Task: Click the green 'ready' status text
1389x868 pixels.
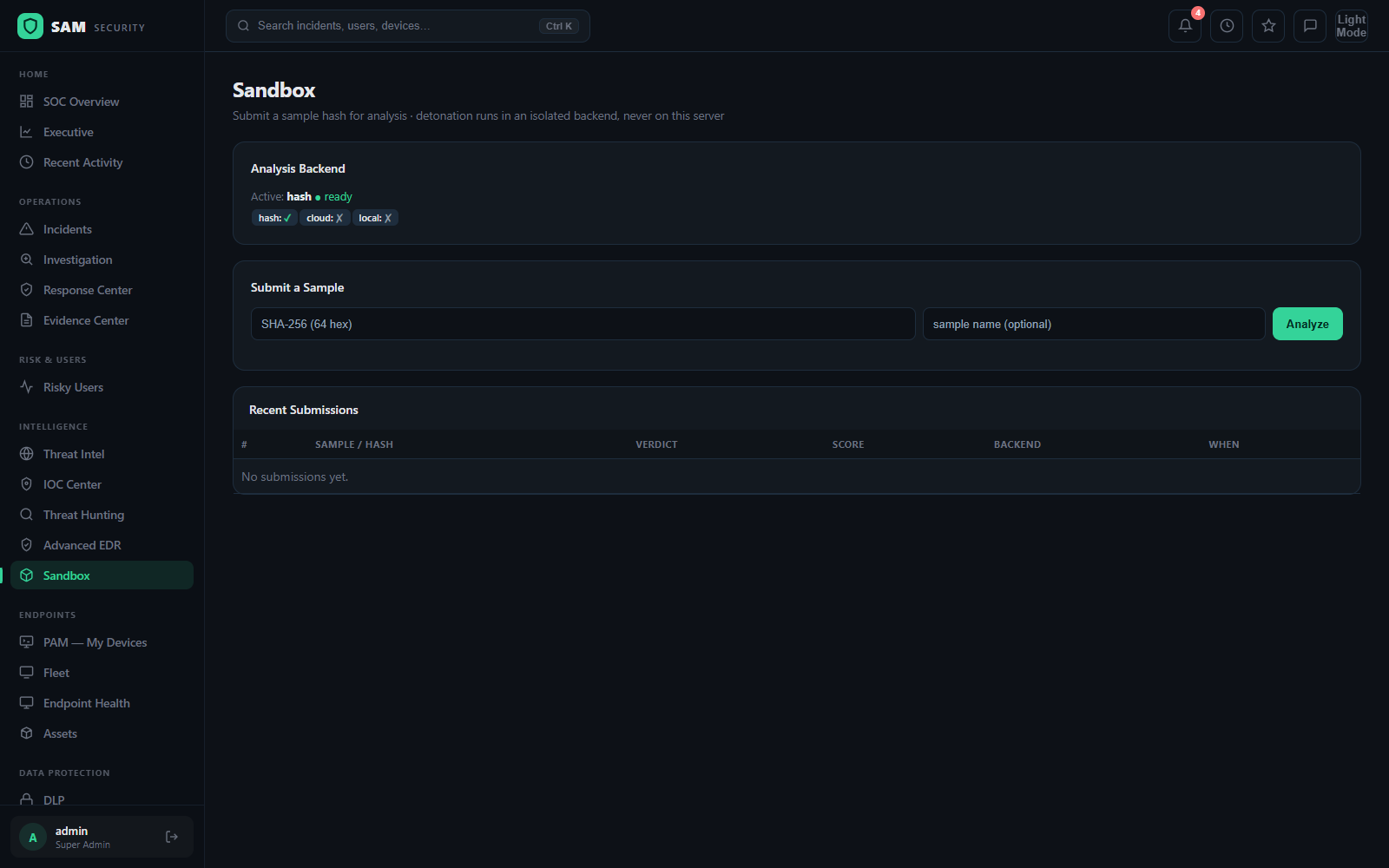Action: coord(339,197)
